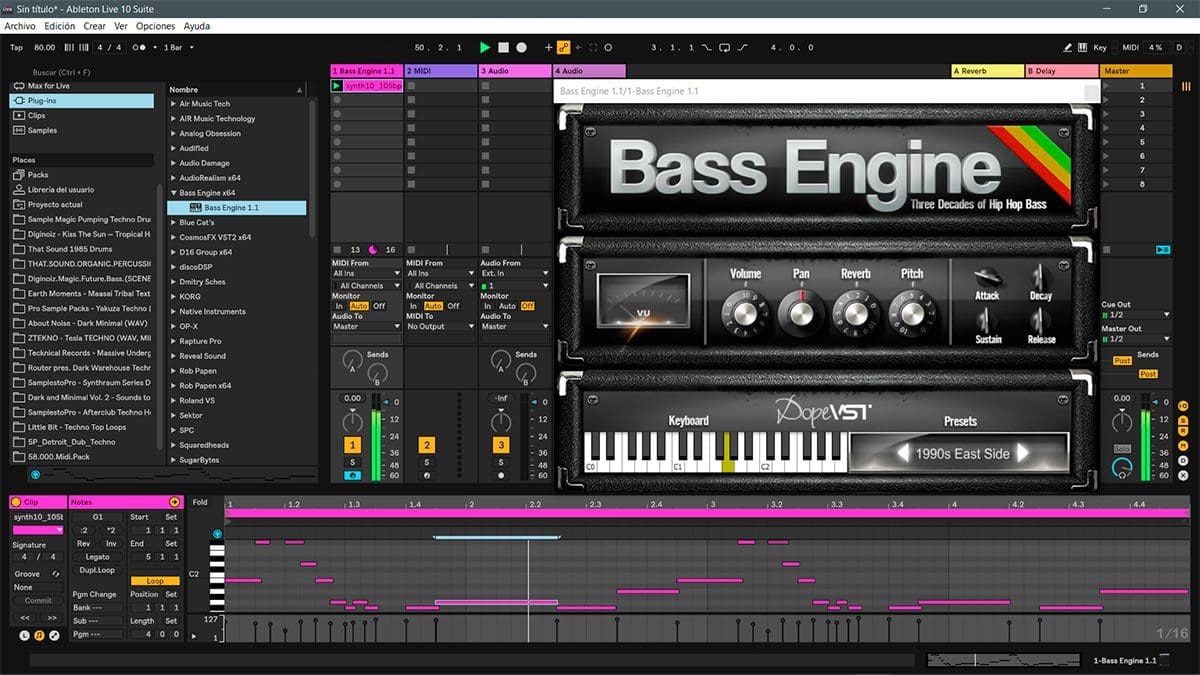Click the Bass Engine Pitch knob
The width and height of the screenshot is (1200, 675).
pyautogui.click(x=911, y=313)
